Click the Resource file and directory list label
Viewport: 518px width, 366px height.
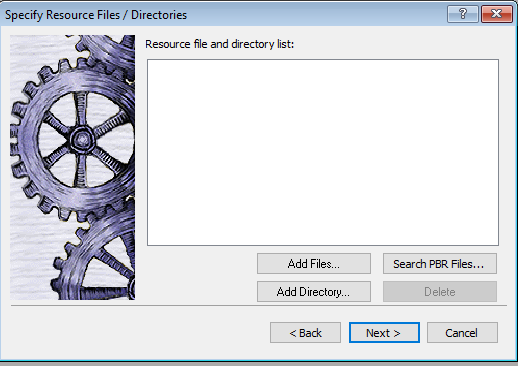(x=220, y=44)
